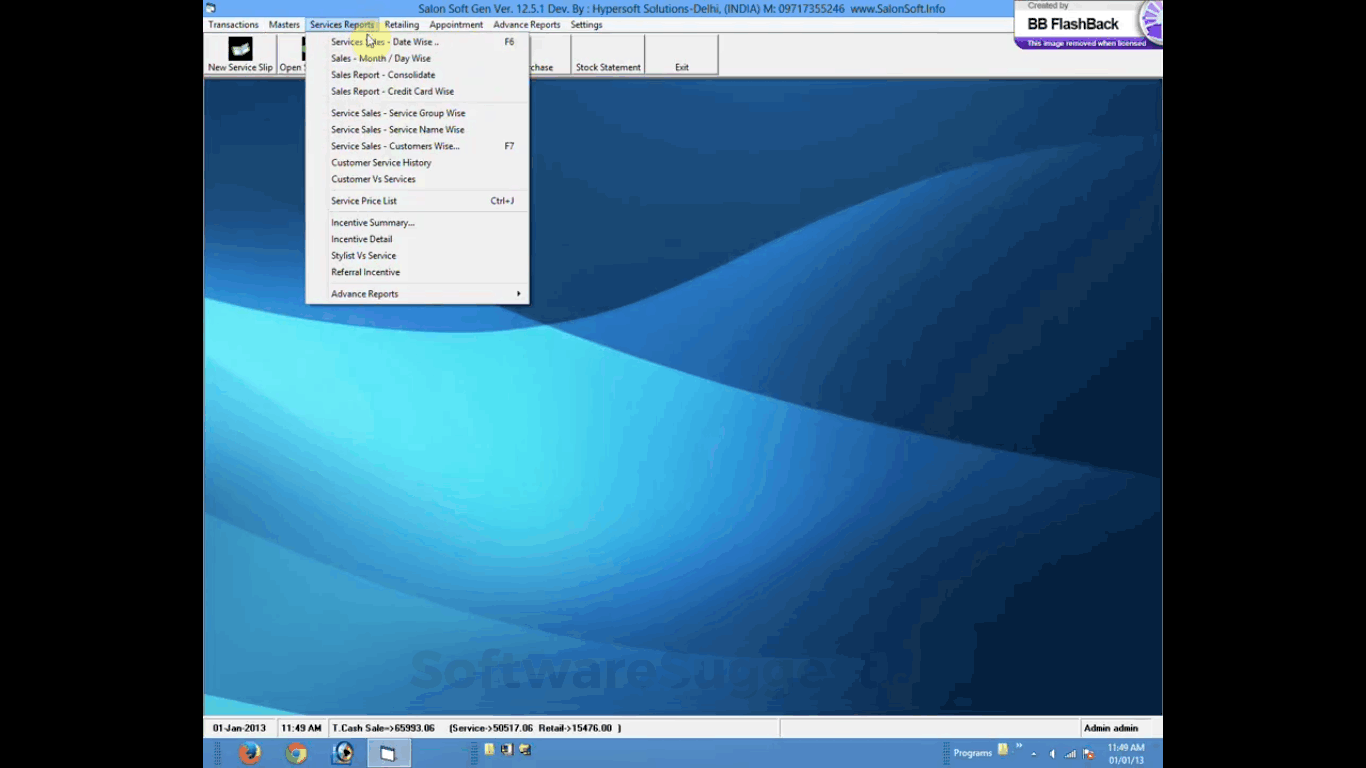Show hidden tray icons arrow

click(1034, 753)
